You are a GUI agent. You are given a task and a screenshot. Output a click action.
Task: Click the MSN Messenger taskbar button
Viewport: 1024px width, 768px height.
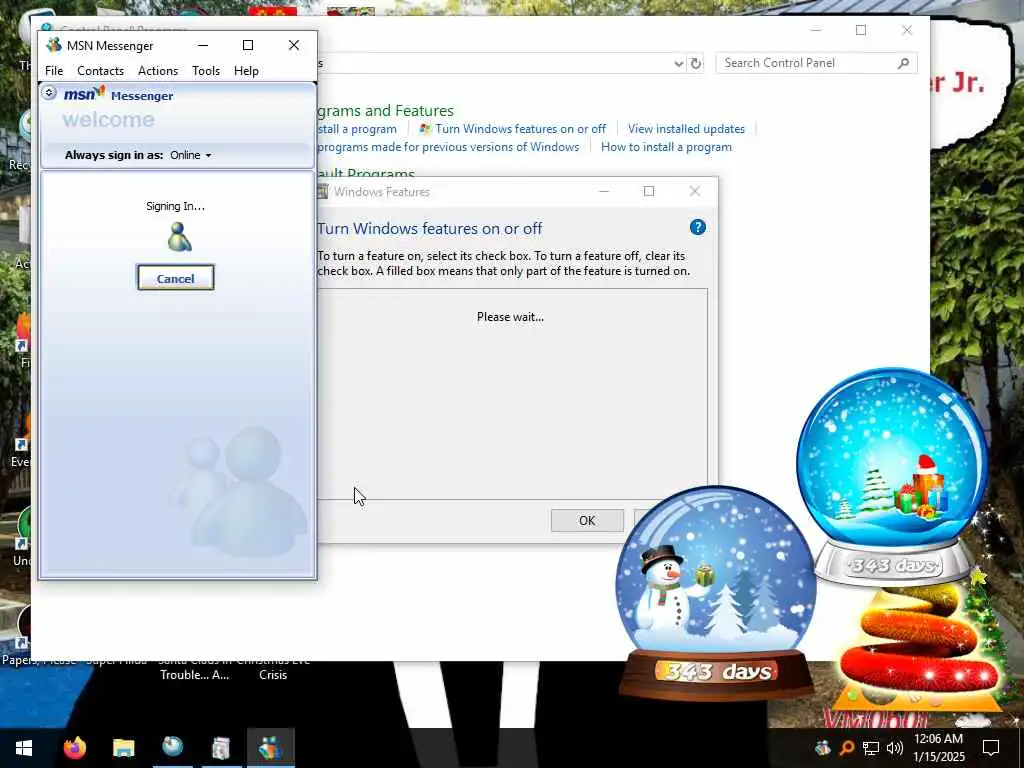click(270, 748)
